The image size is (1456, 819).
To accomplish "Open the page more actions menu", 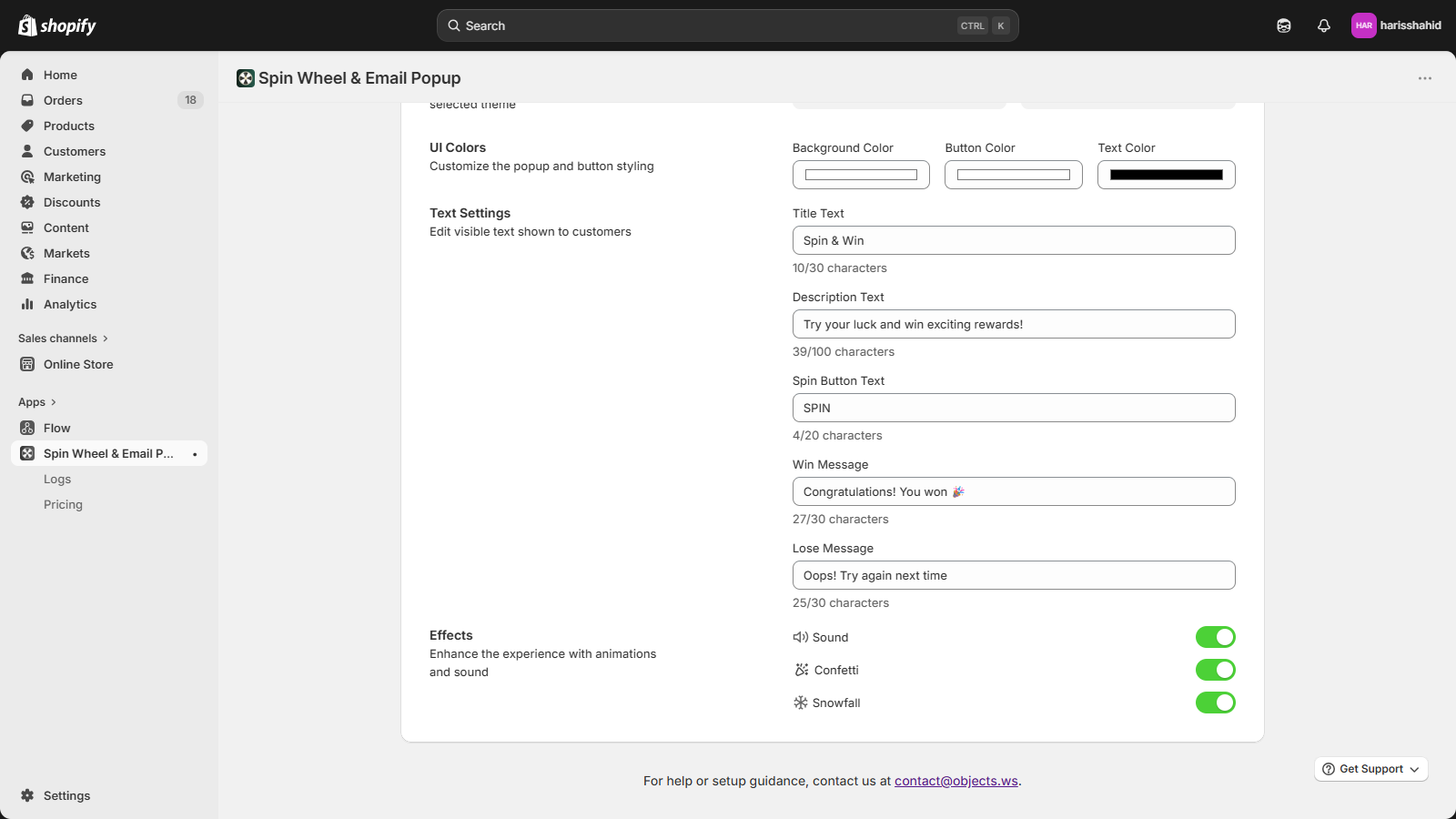I will pos(1425,78).
